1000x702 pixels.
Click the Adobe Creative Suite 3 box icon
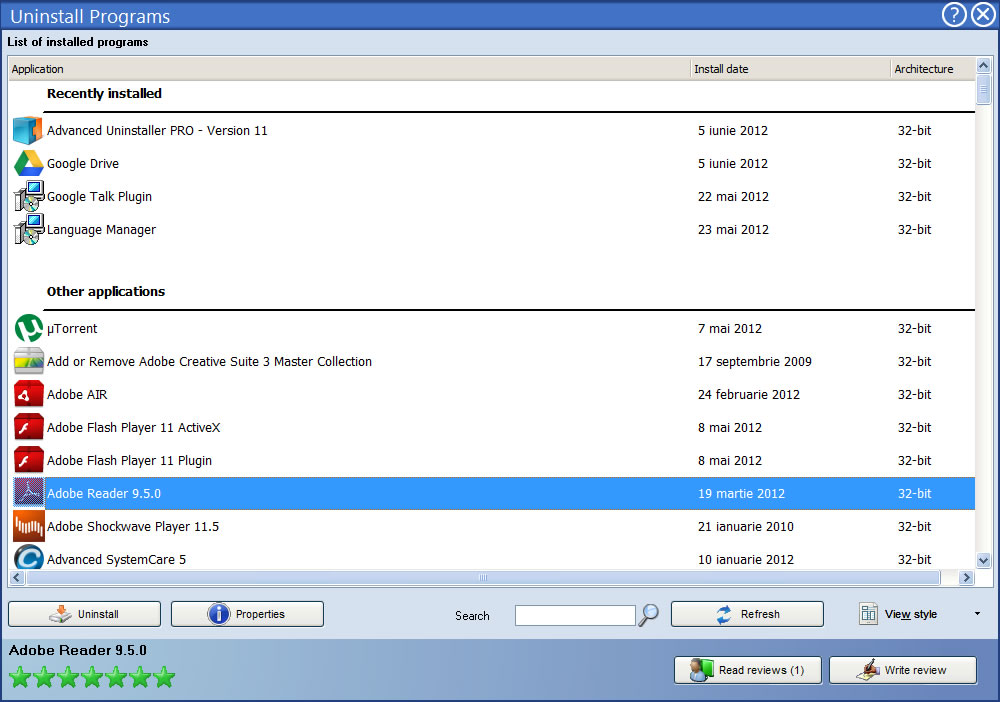click(28, 361)
